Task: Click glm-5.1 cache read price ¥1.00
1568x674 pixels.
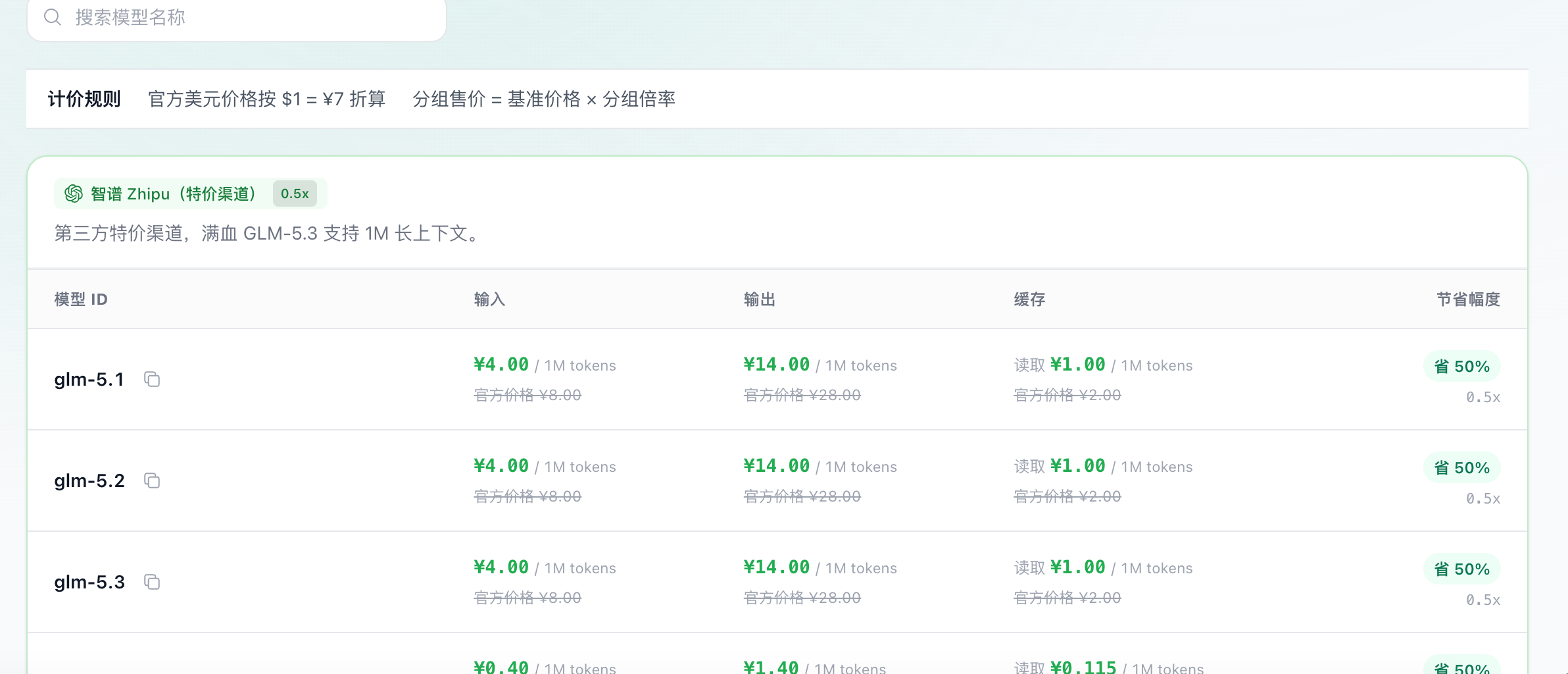Action: pos(1078,365)
